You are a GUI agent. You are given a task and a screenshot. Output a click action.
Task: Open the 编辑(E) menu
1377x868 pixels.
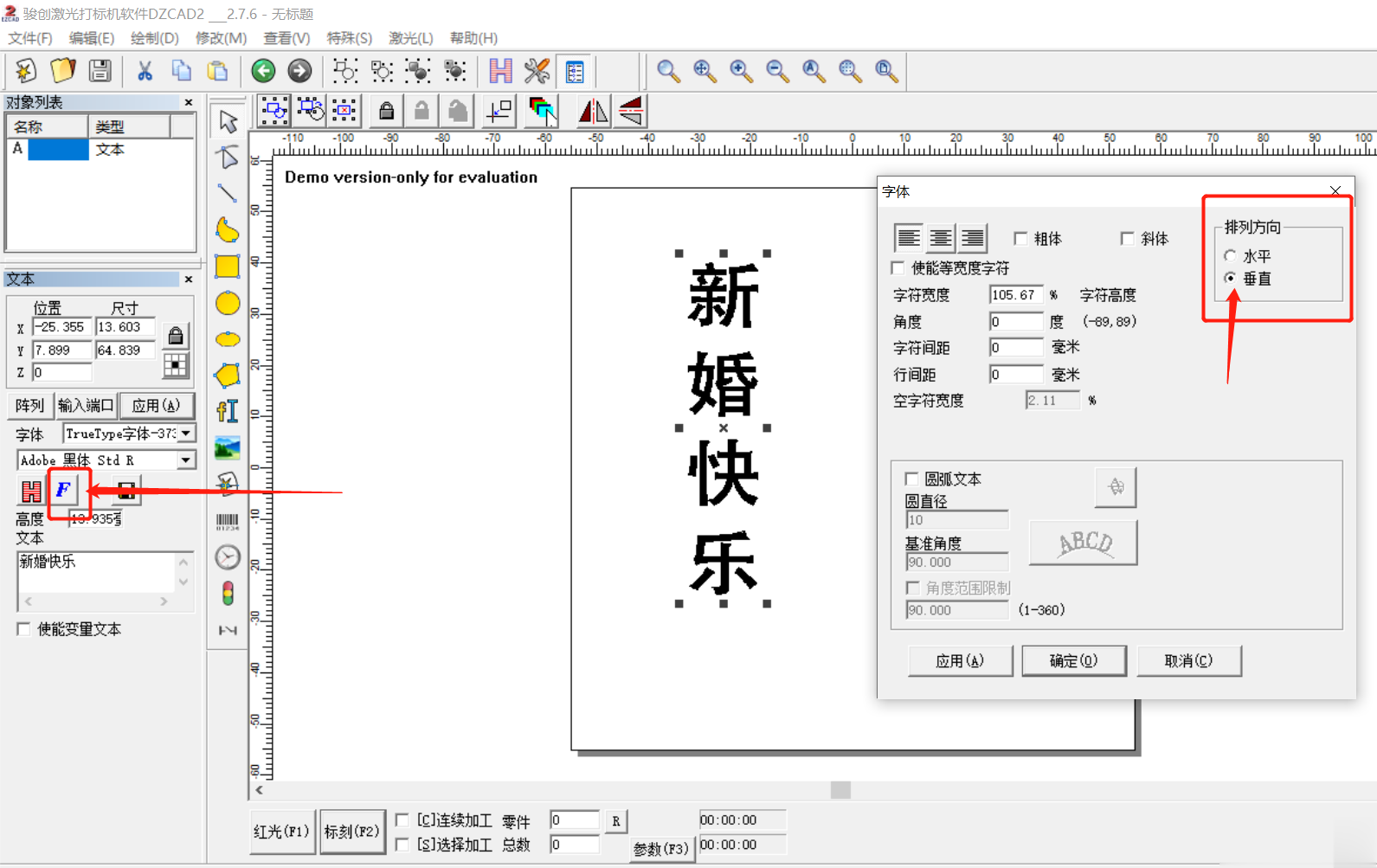tap(92, 38)
